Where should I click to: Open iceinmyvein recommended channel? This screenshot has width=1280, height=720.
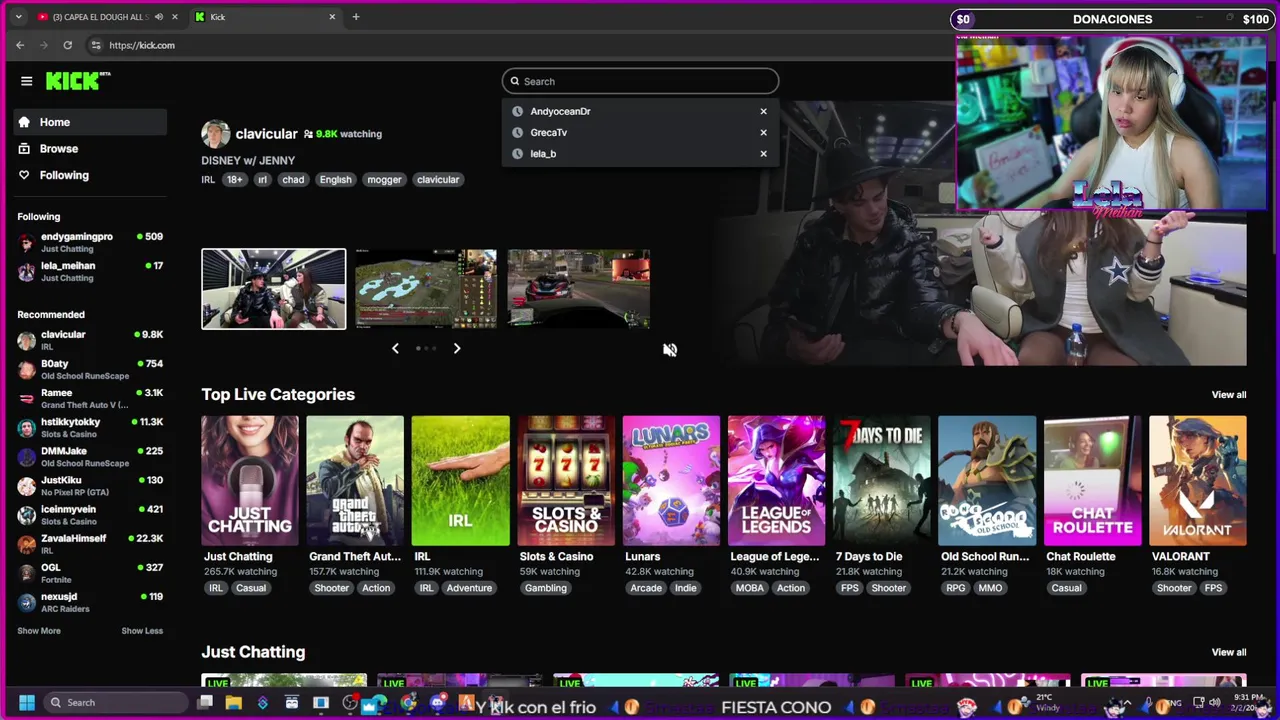click(90, 515)
